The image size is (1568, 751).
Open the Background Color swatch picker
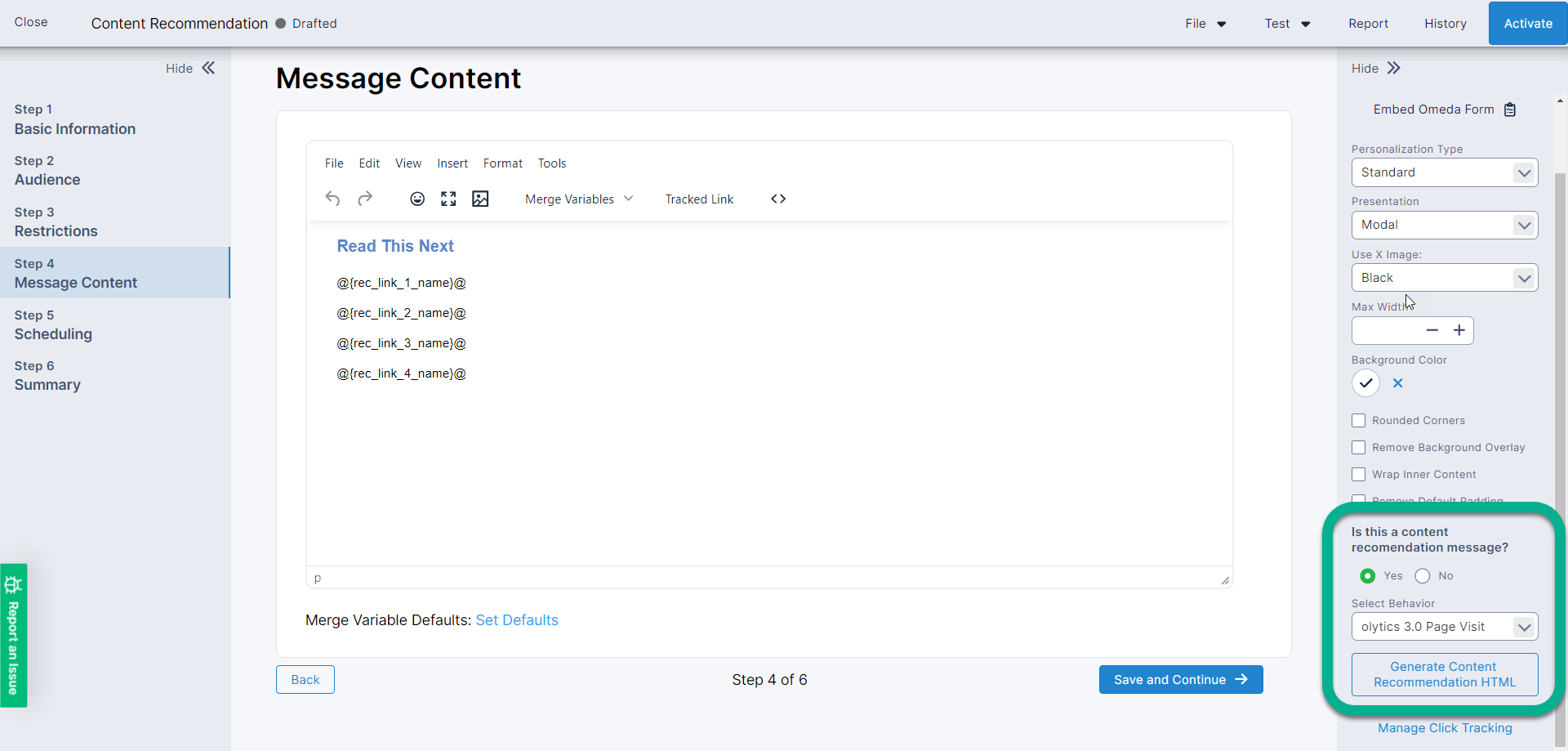[x=1365, y=383]
